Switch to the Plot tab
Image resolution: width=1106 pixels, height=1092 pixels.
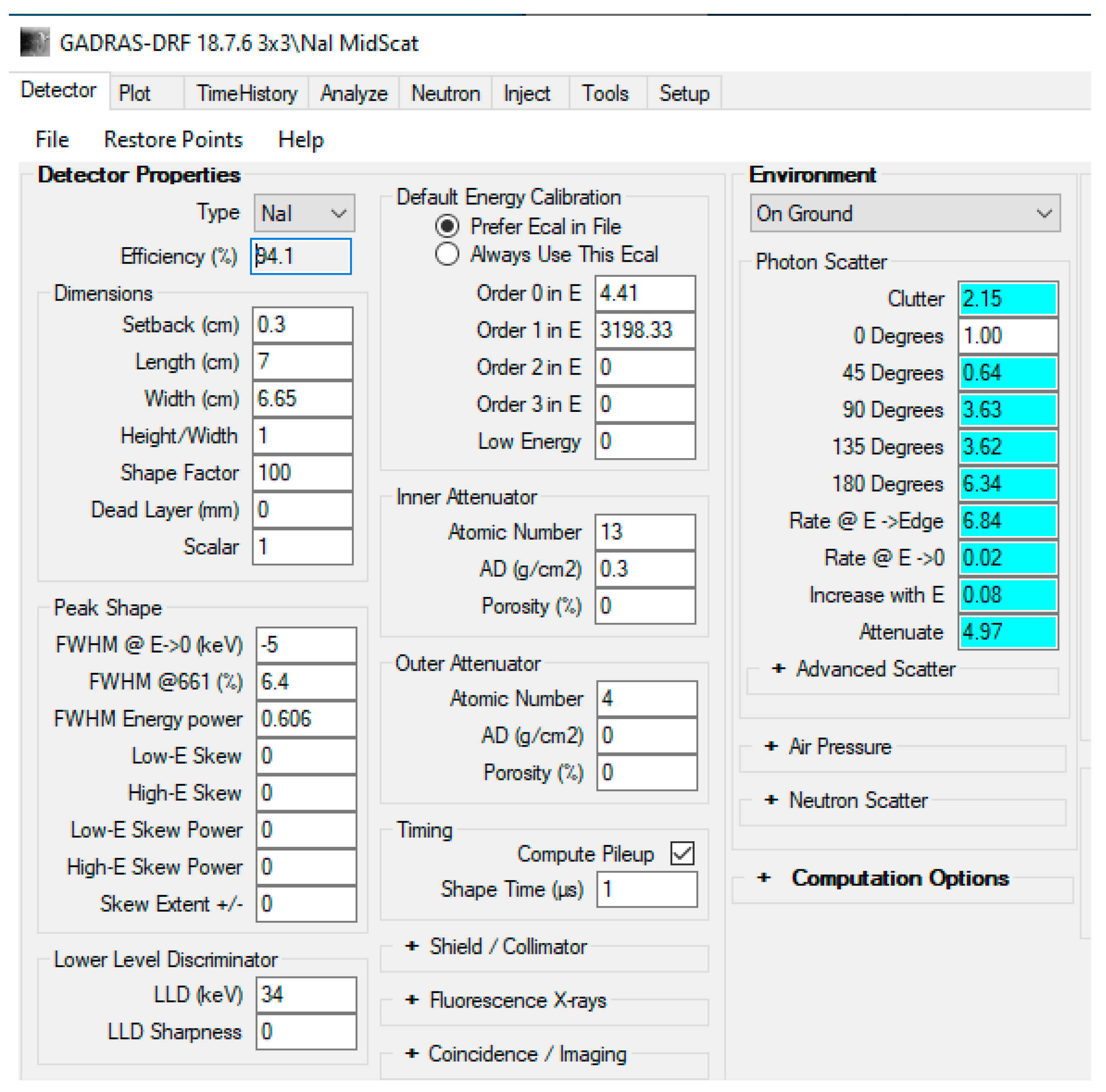point(136,93)
